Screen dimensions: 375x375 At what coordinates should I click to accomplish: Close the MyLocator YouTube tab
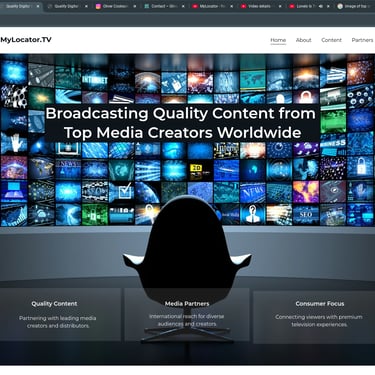coord(232,6)
